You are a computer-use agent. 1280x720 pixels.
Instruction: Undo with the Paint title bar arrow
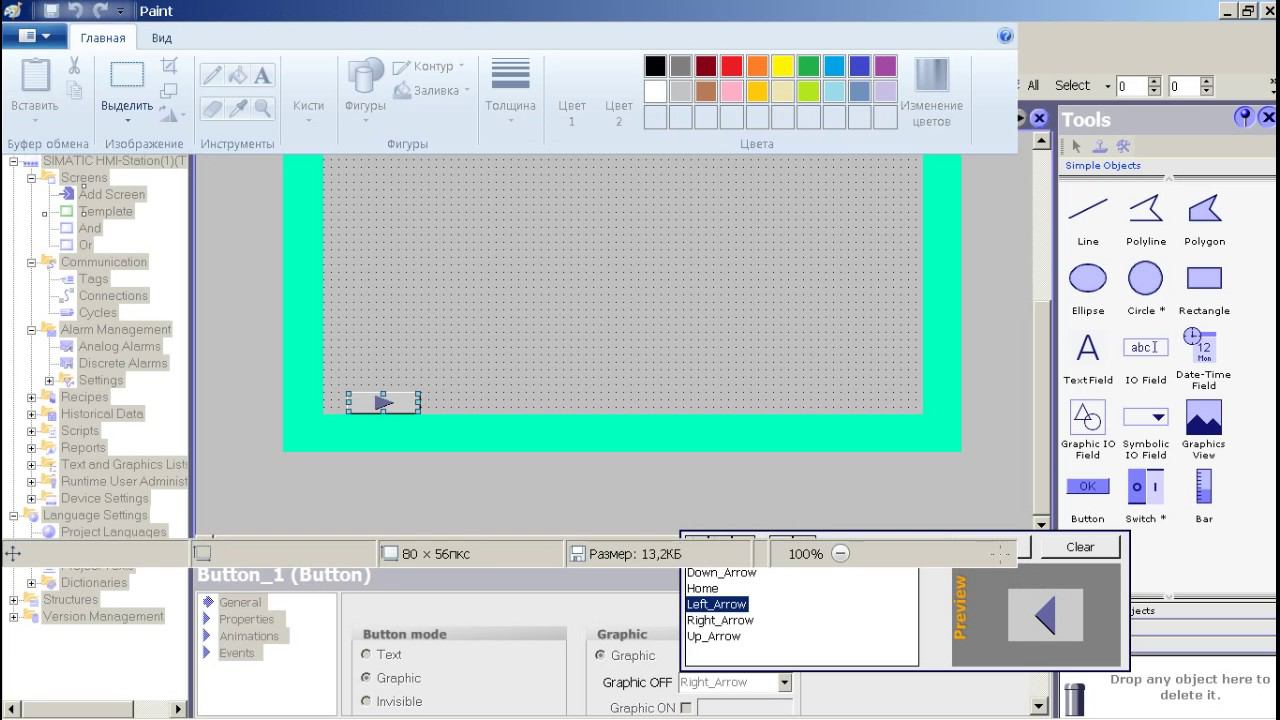coord(76,11)
